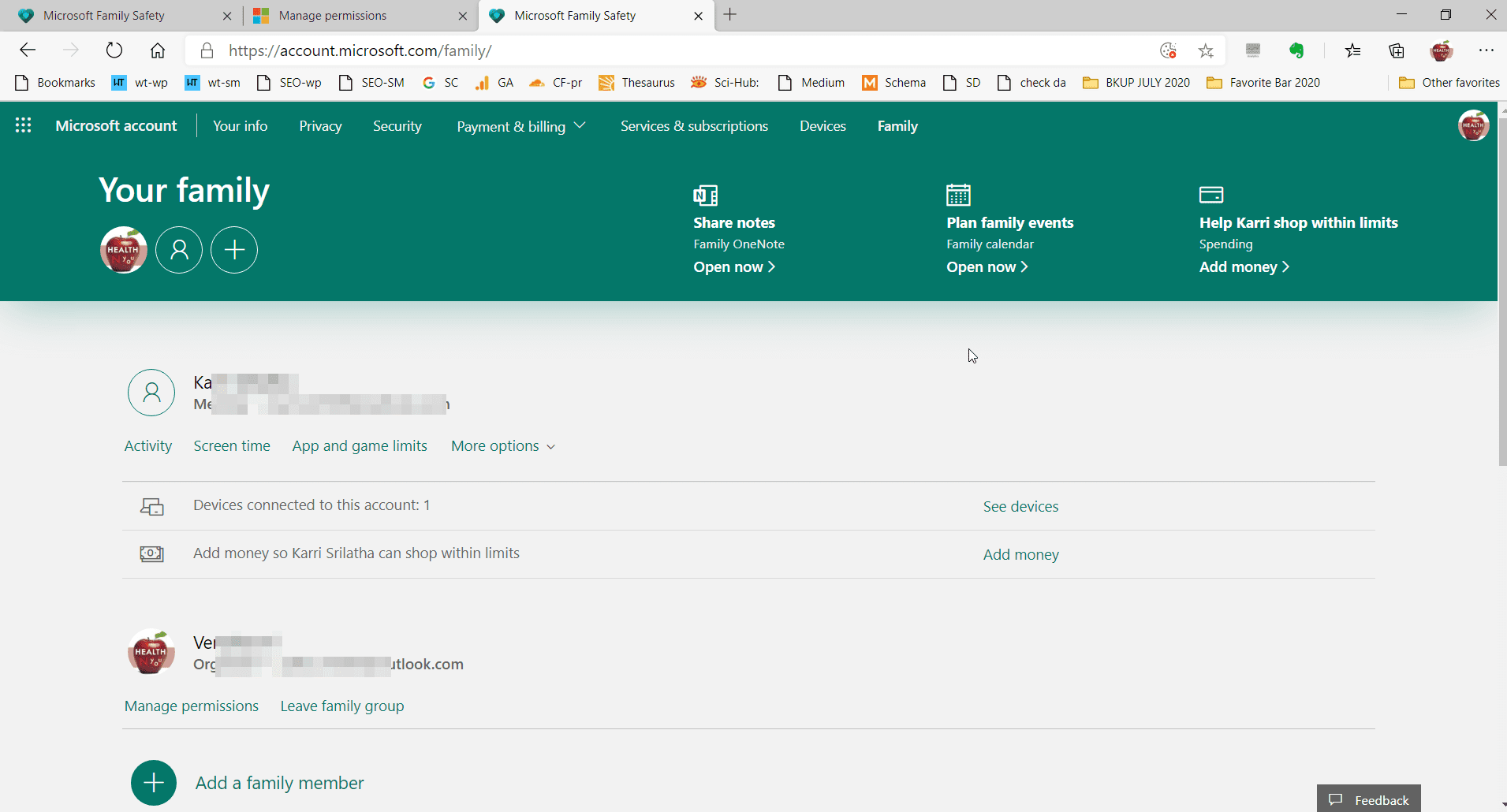Click the browser Back arrow
1507x812 pixels.
pyautogui.click(x=28, y=50)
